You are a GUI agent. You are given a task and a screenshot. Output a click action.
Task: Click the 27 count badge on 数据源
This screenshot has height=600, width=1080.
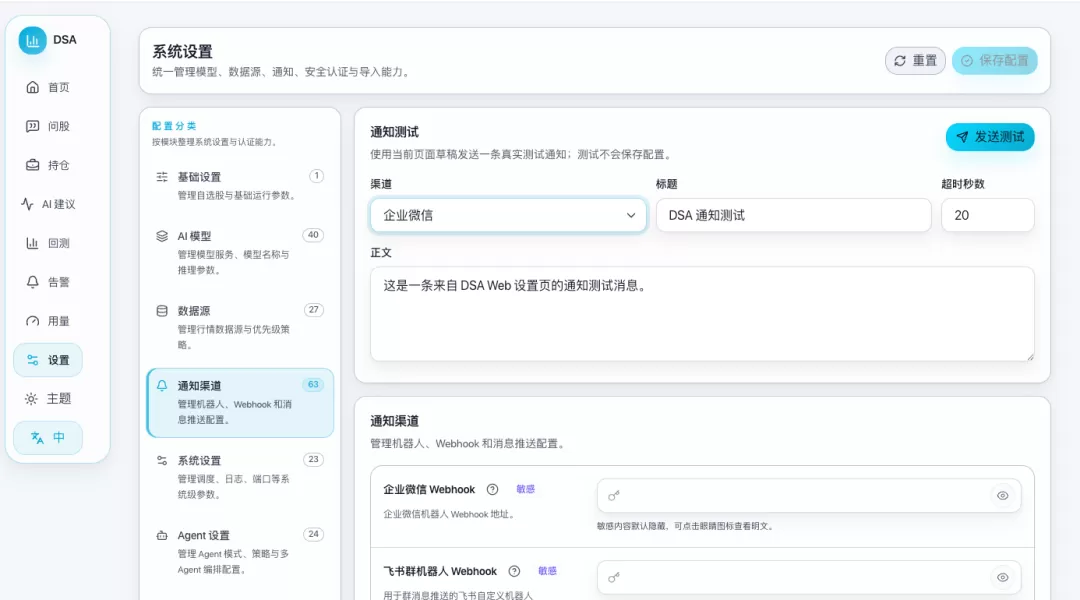[x=313, y=310]
